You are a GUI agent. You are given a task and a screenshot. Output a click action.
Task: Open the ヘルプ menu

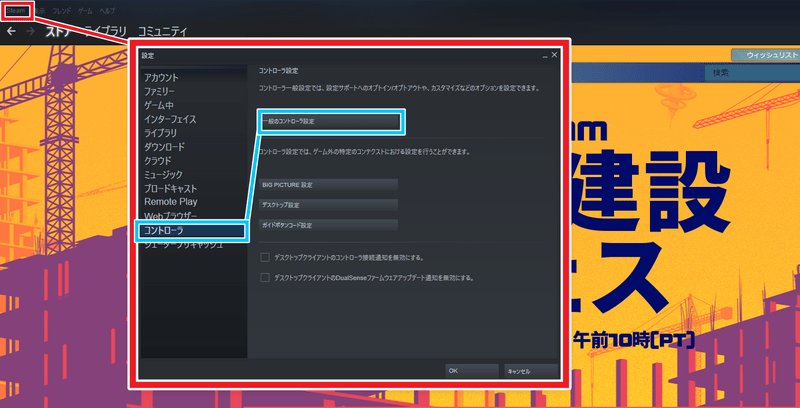point(107,11)
